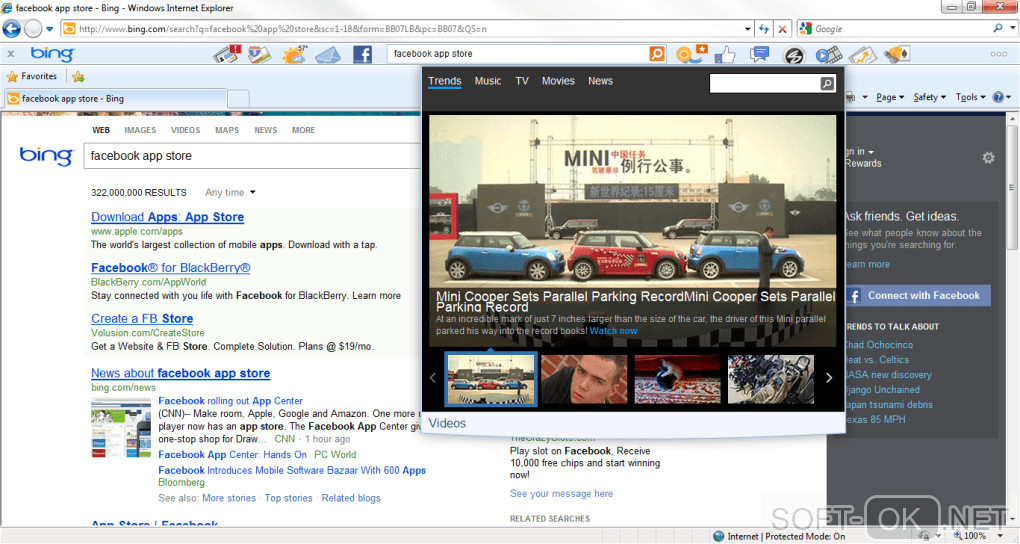1020x544 pixels.
Task: Select the Mini Cooper video thumbnail
Action: pyautogui.click(x=491, y=379)
